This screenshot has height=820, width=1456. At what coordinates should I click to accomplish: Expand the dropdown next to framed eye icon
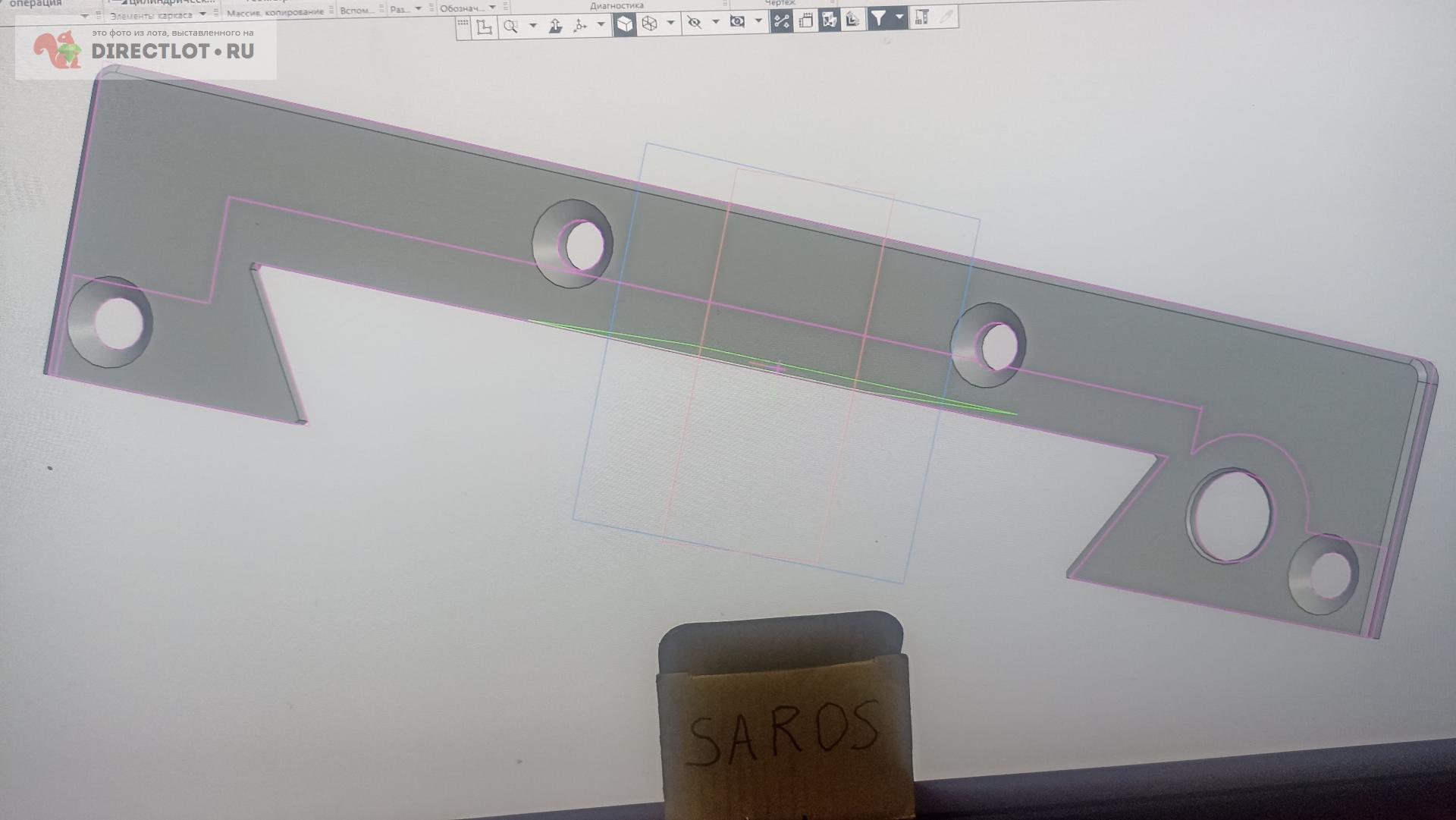tap(758, 20)
